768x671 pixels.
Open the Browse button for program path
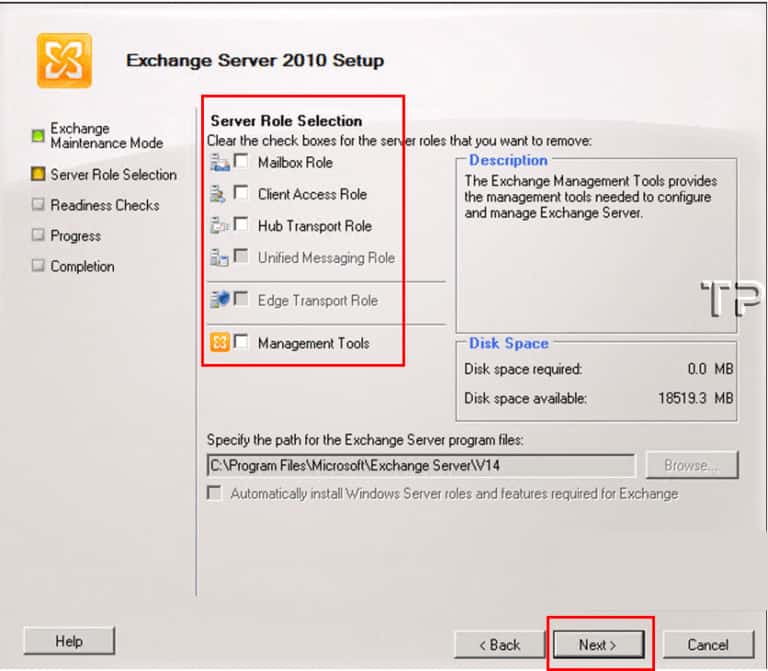point(692,465)
